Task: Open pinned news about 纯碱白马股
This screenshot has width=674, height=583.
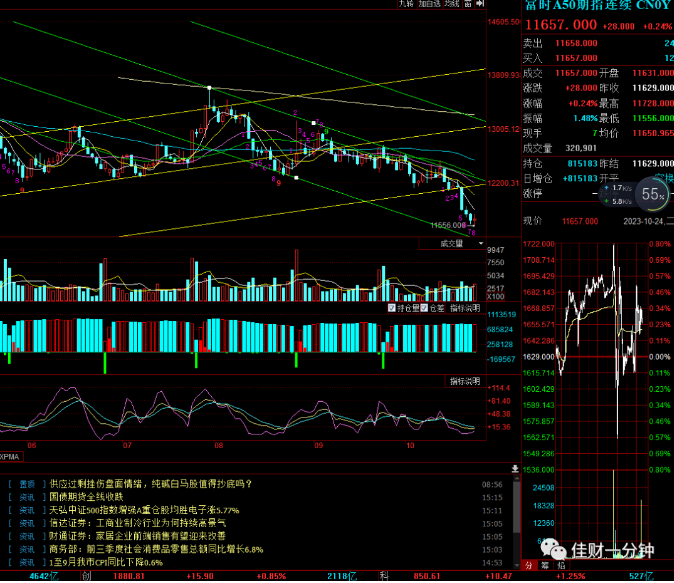Action: [x=150, y=484]
